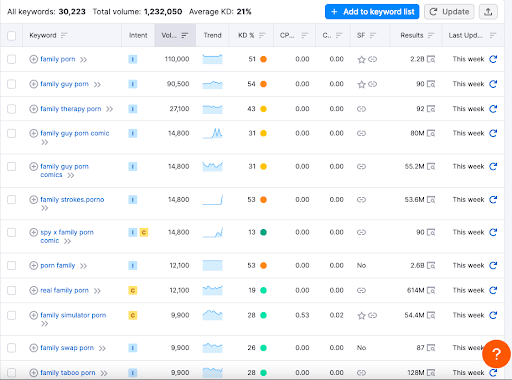The height and width of the screenshot is (380, 512).
Task: Click the export upload icon button
Action: 488,12
